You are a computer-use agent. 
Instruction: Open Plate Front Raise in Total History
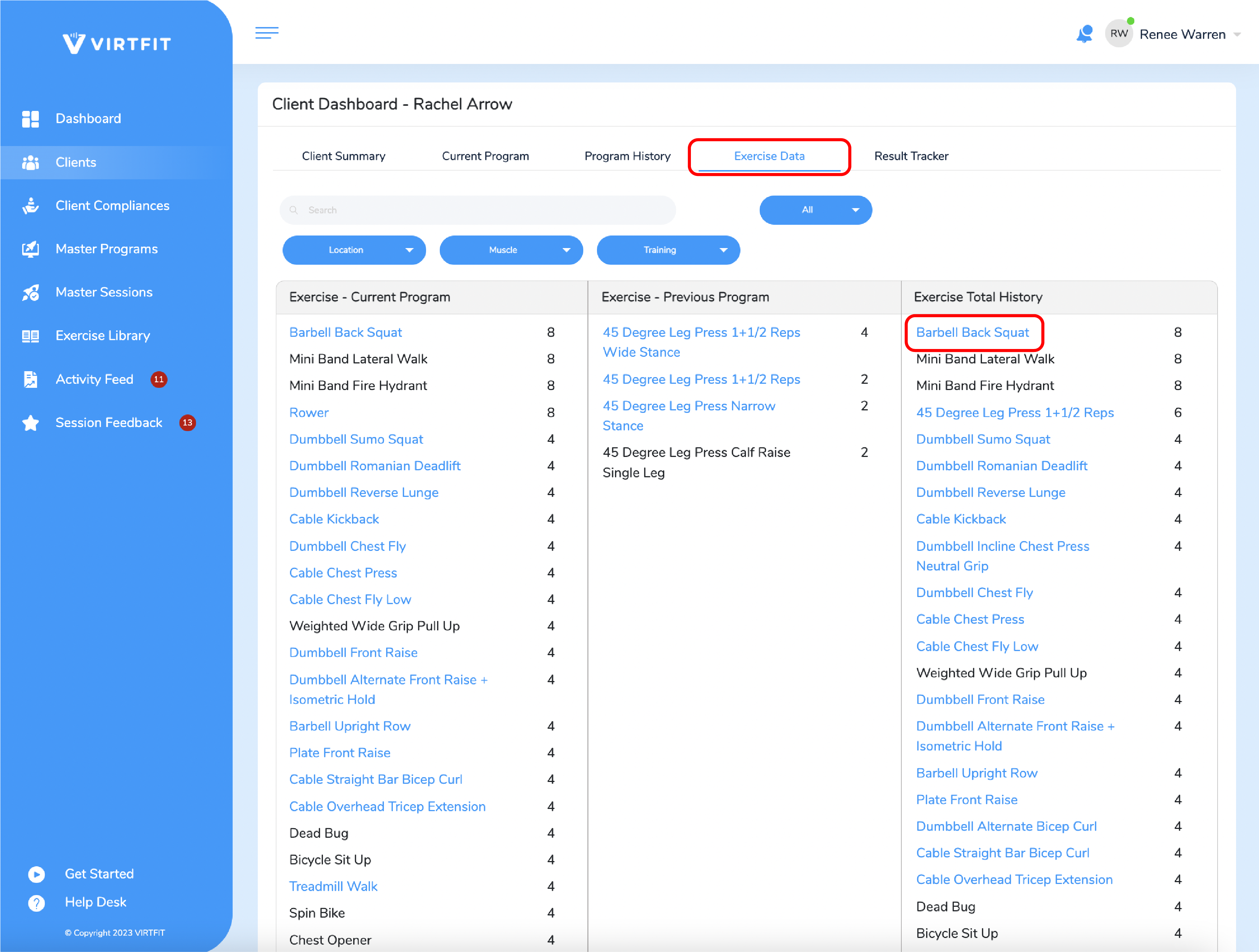click(966, 800)
